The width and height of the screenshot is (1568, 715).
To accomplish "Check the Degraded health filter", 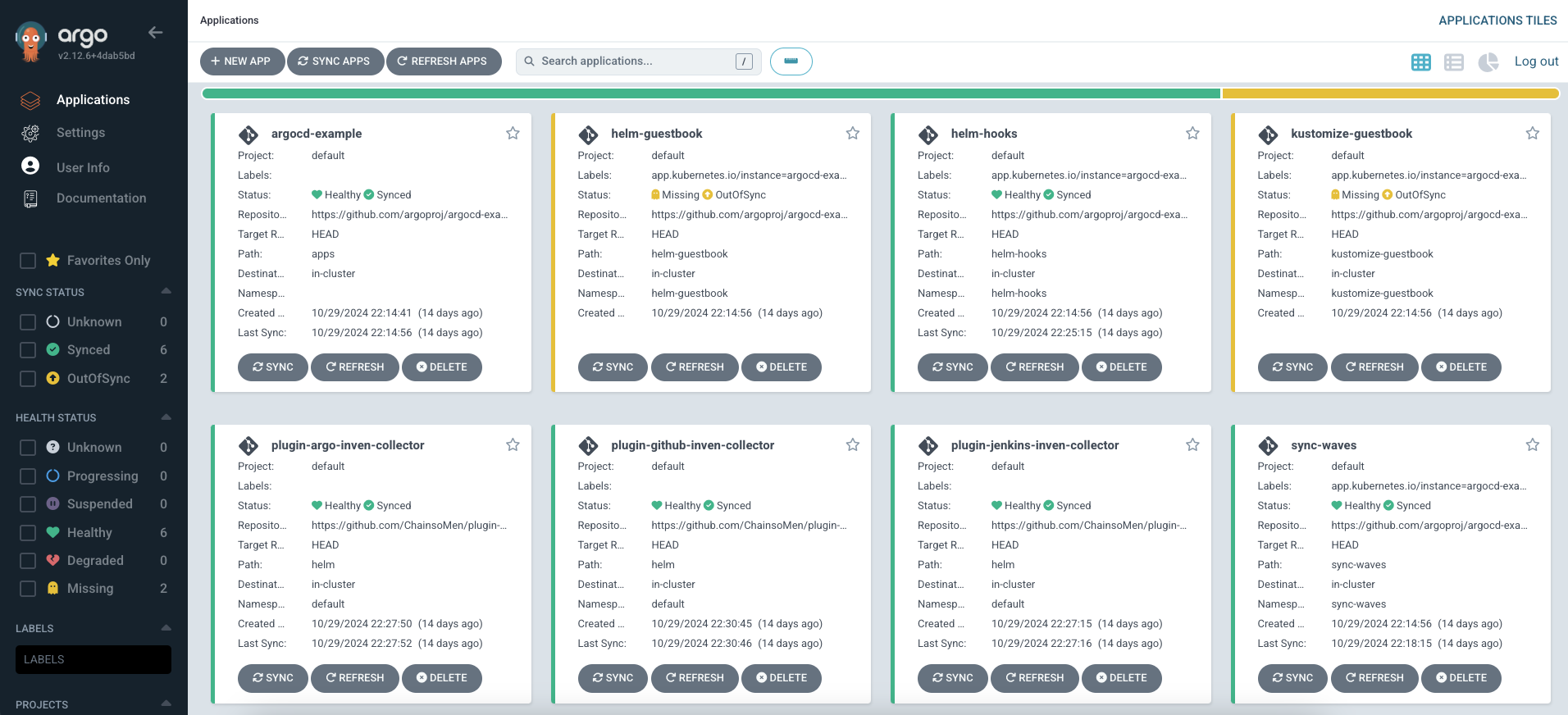I will [x=28, y=561].
